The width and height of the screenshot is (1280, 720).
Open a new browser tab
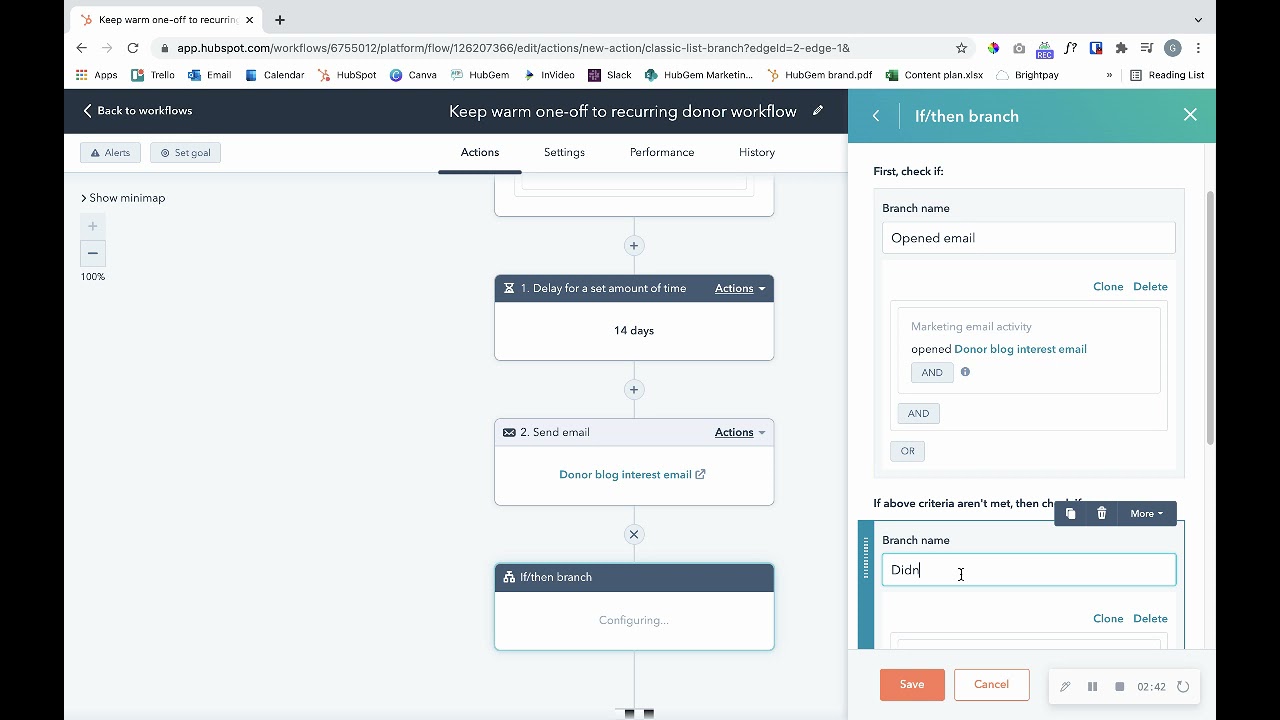[280, 20]
